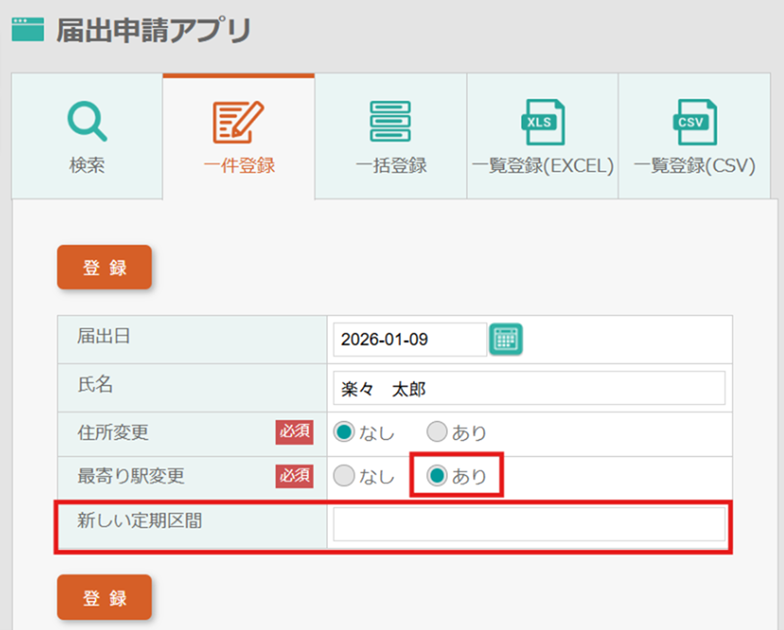
Task: Select あり for 住所変更
Action: [x=437, y=432]
